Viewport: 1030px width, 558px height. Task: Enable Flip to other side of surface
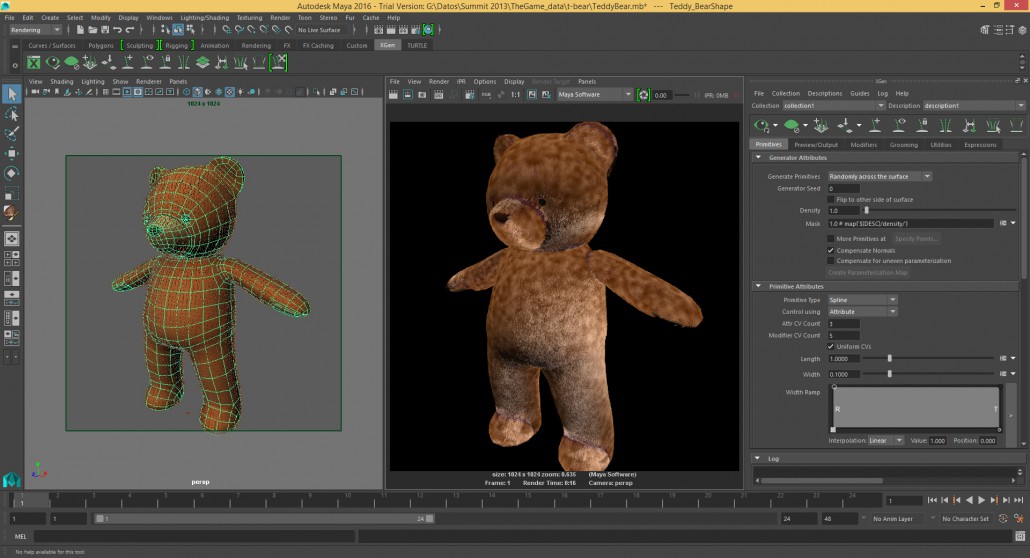coord(832,199)
